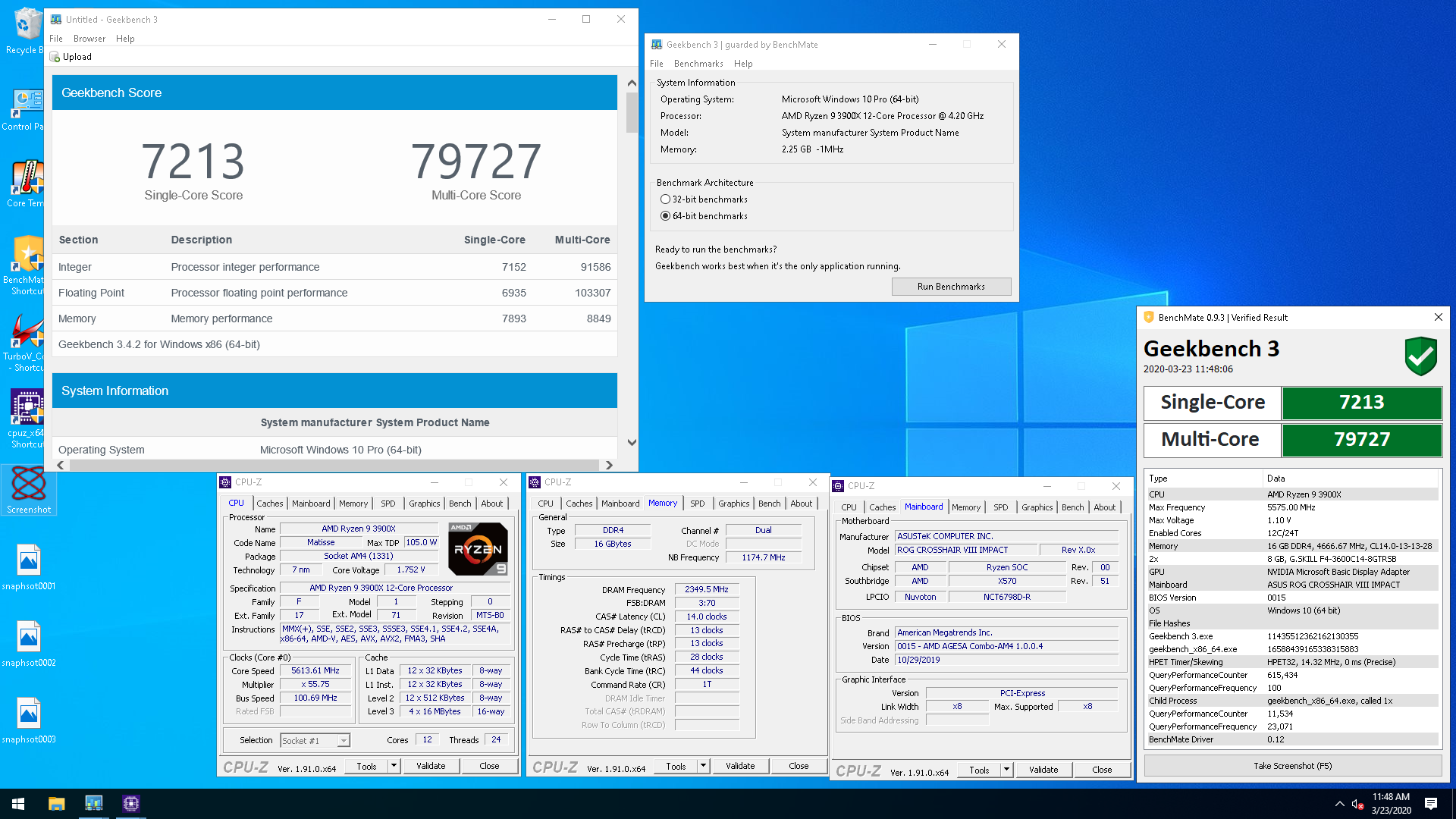The width and height of the screenshot is (1456, 819).
Task: Open snapshot0001 image file
Action: point(28,567)
